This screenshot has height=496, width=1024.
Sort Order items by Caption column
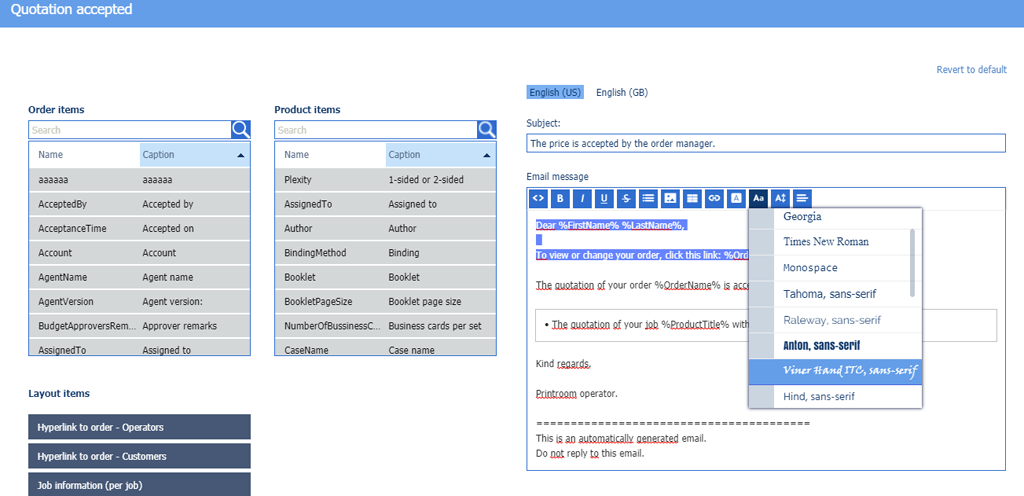coord(194,155)
